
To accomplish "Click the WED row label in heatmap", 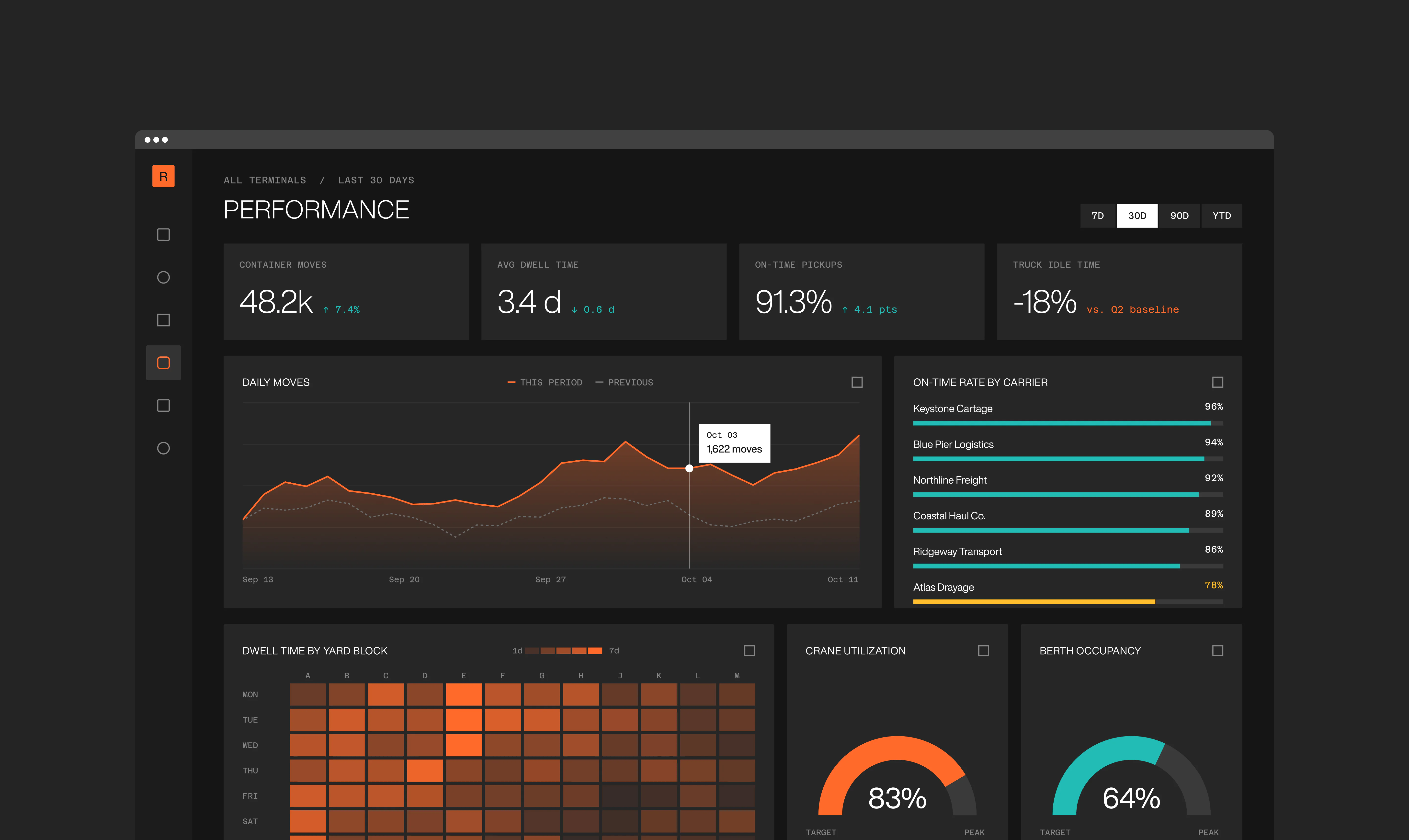I will coord(250,746).
